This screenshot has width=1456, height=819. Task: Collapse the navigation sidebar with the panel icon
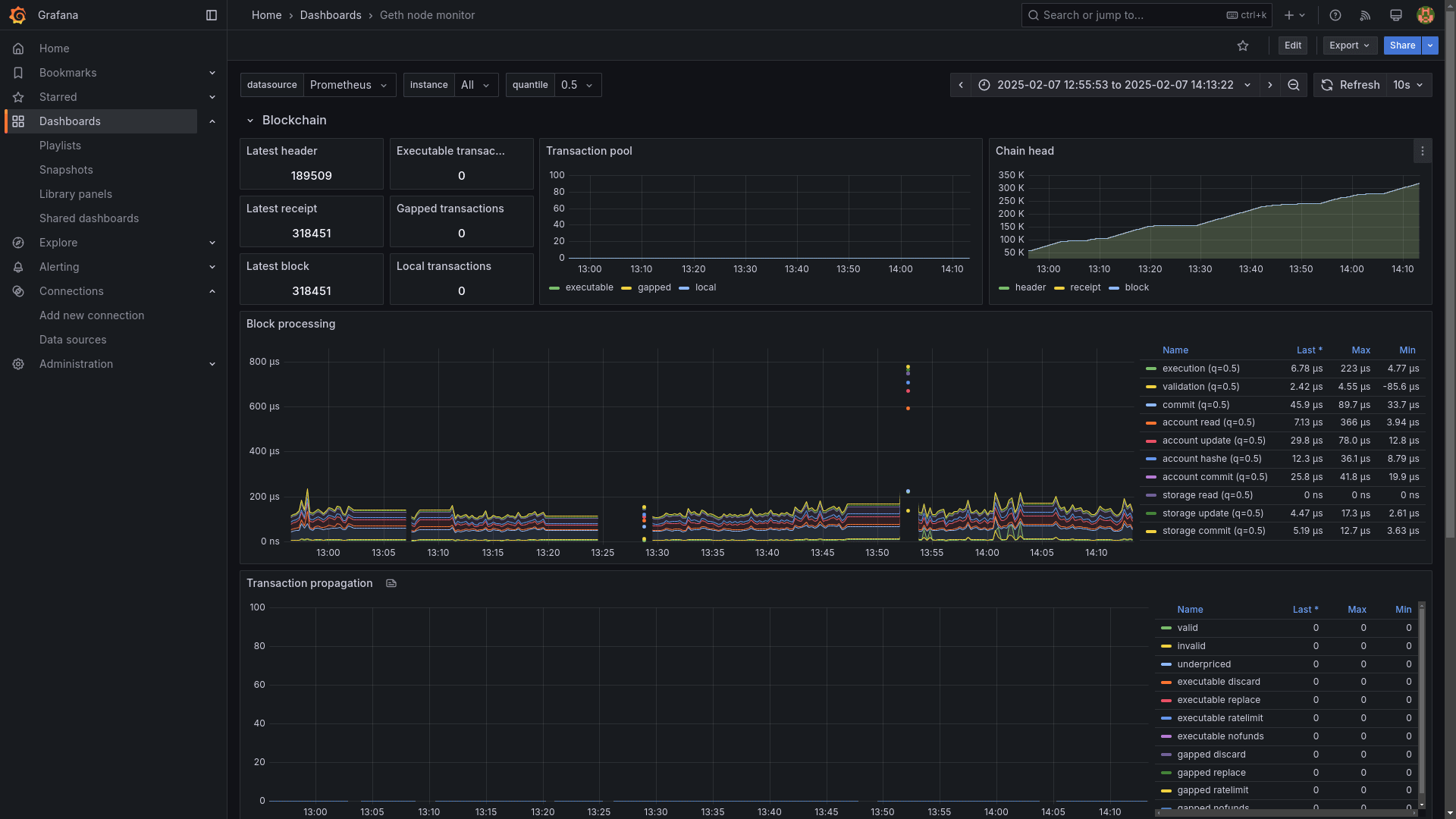click(x=211, y=15)
